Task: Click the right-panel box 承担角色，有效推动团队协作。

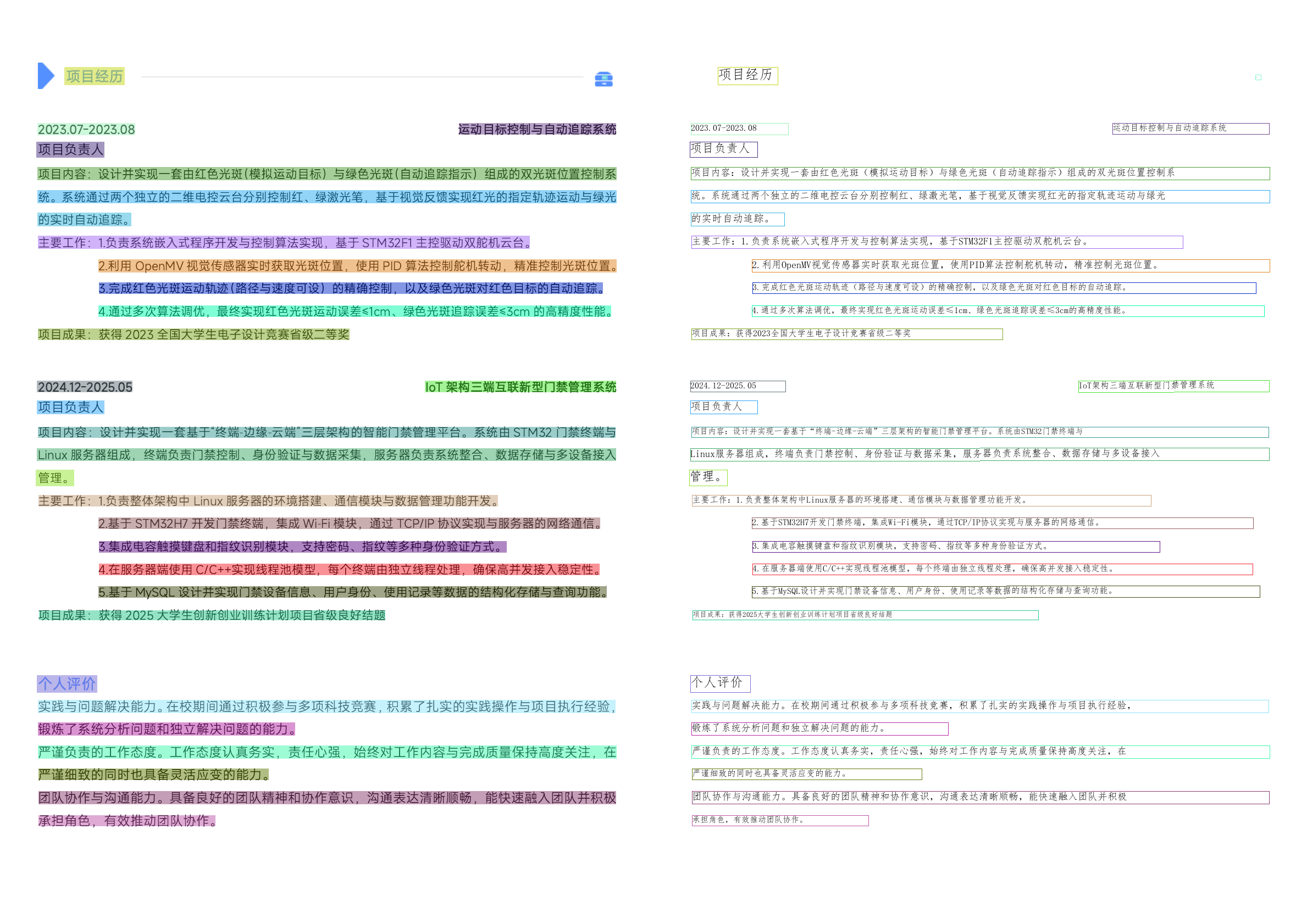Action: [780, 821]
